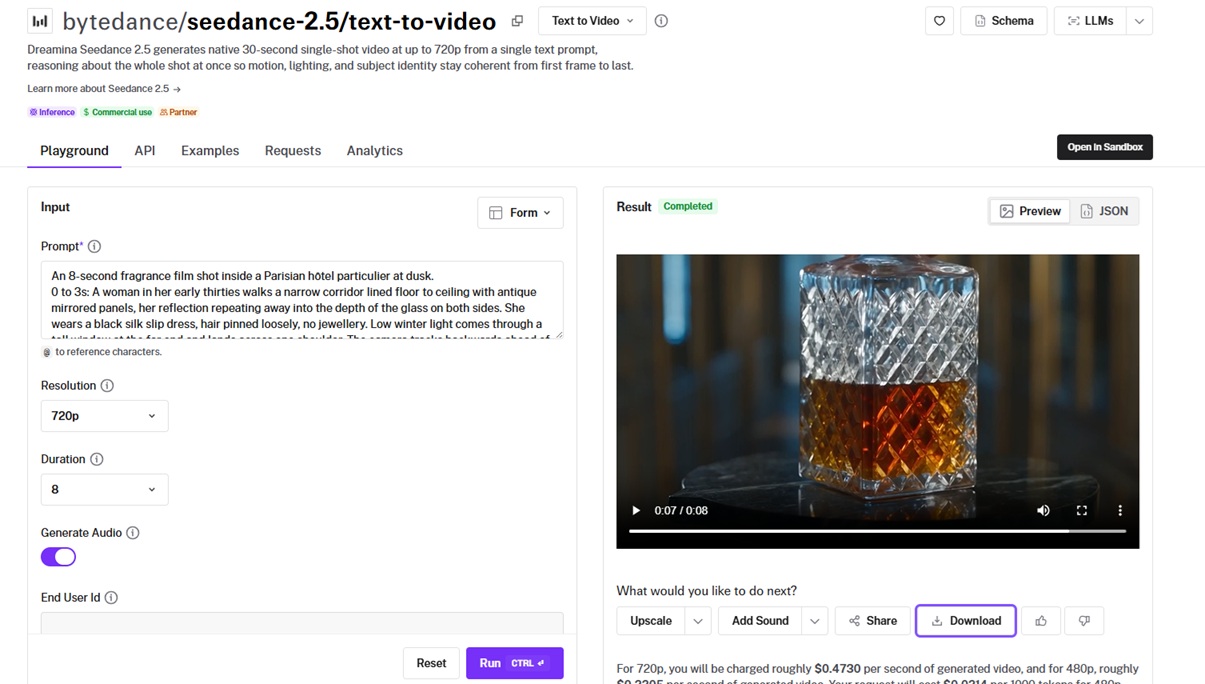Seek using the video progress bar

coord(877,531)
